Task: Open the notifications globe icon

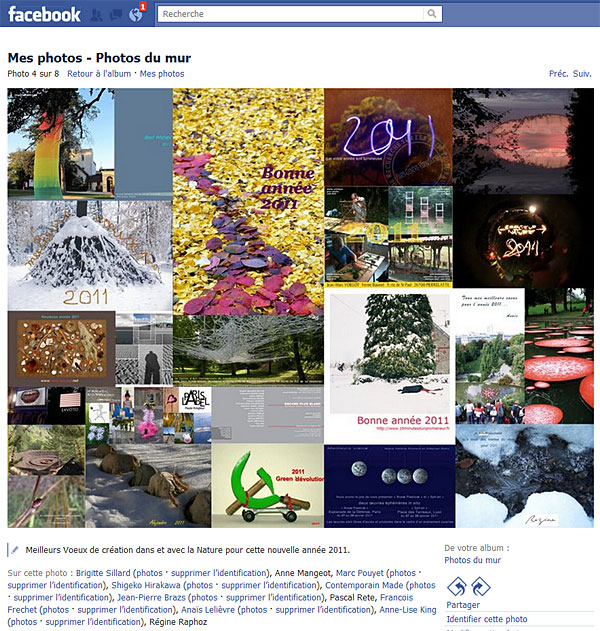Action: point(136,15)
